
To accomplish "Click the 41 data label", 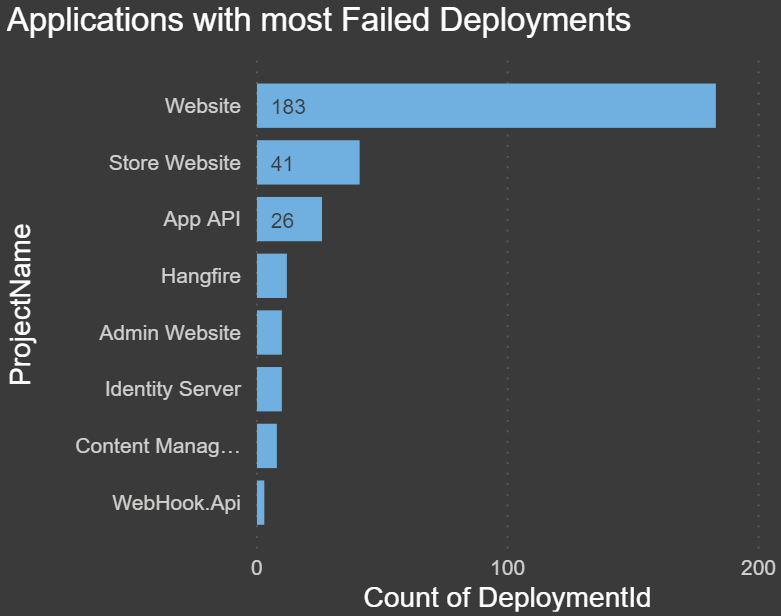I will 282,164.
